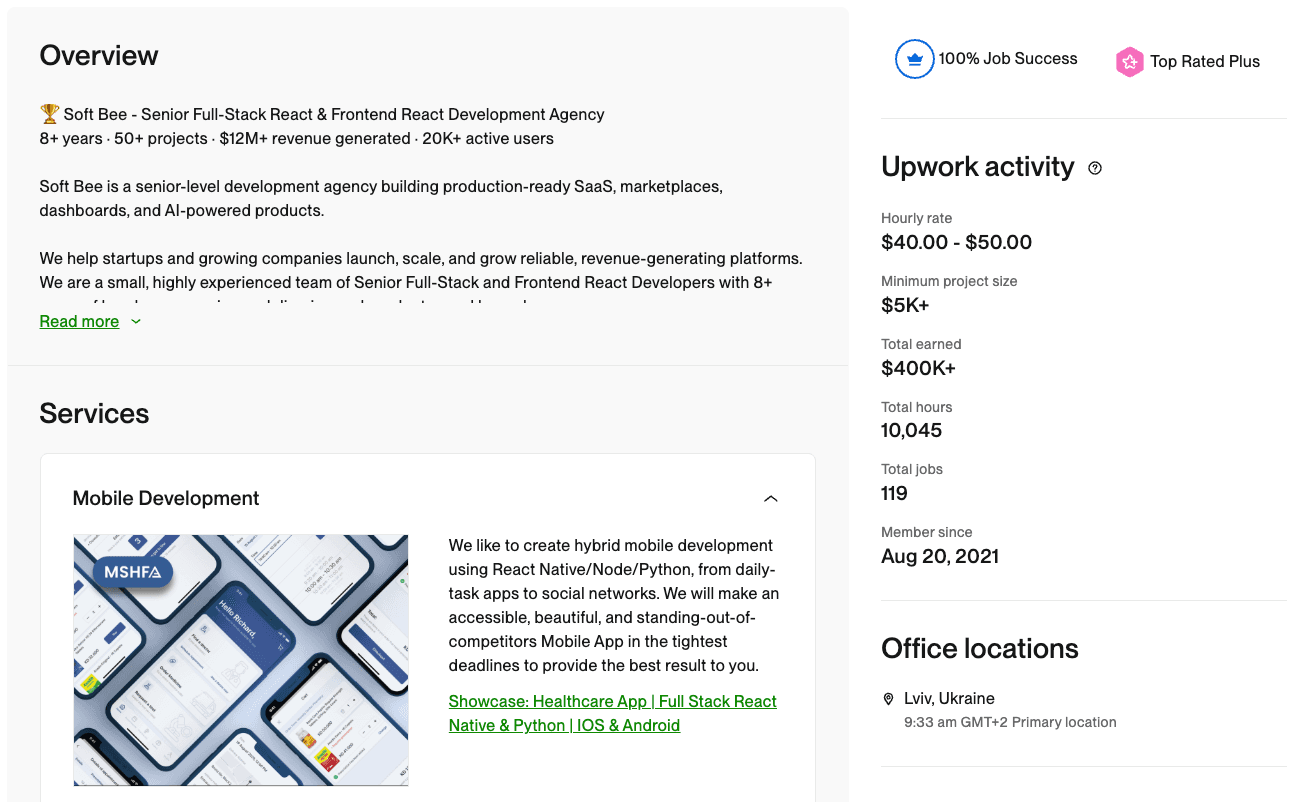Click the Overview section heading

(x=99, y=56)
